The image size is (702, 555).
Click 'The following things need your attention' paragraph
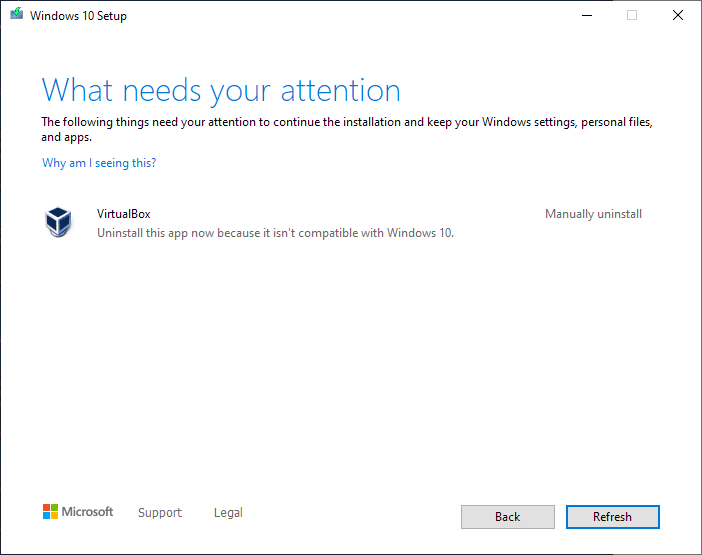347,129
